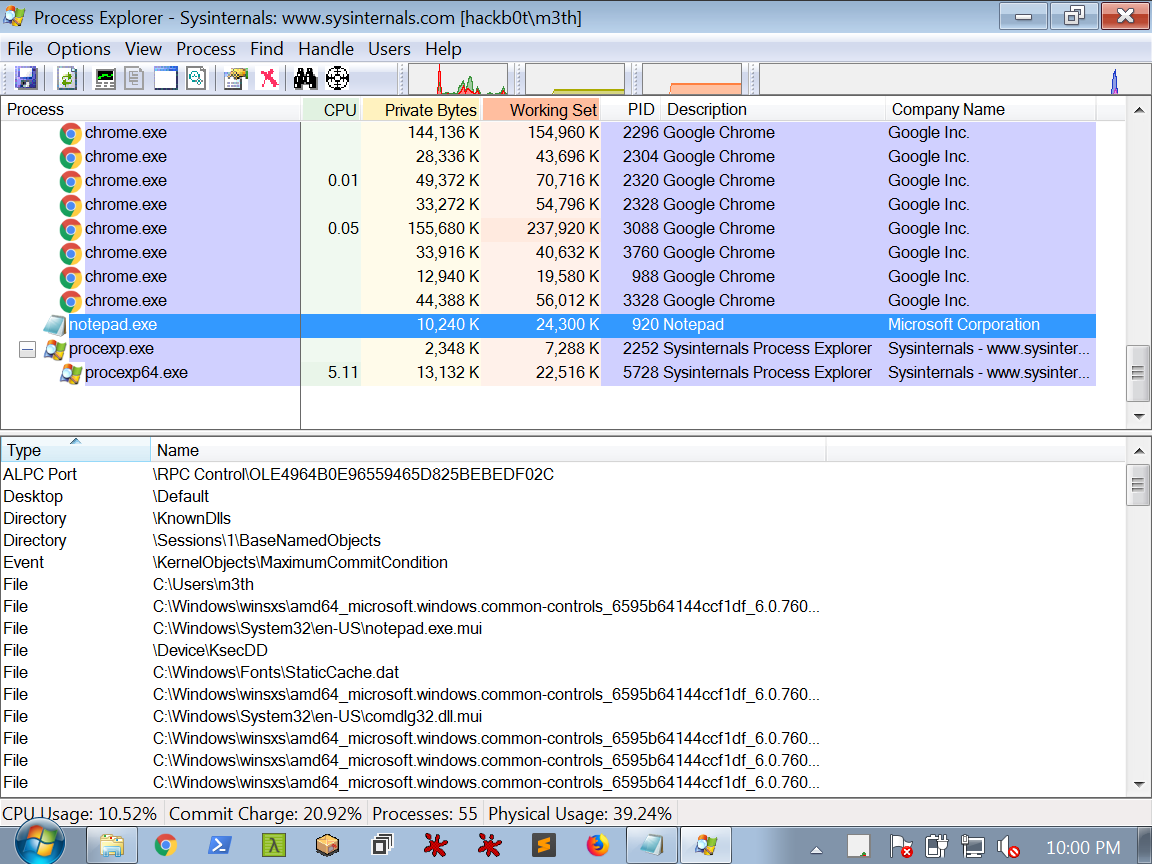Select the notepad.exe process row

[x=548, y=325]
